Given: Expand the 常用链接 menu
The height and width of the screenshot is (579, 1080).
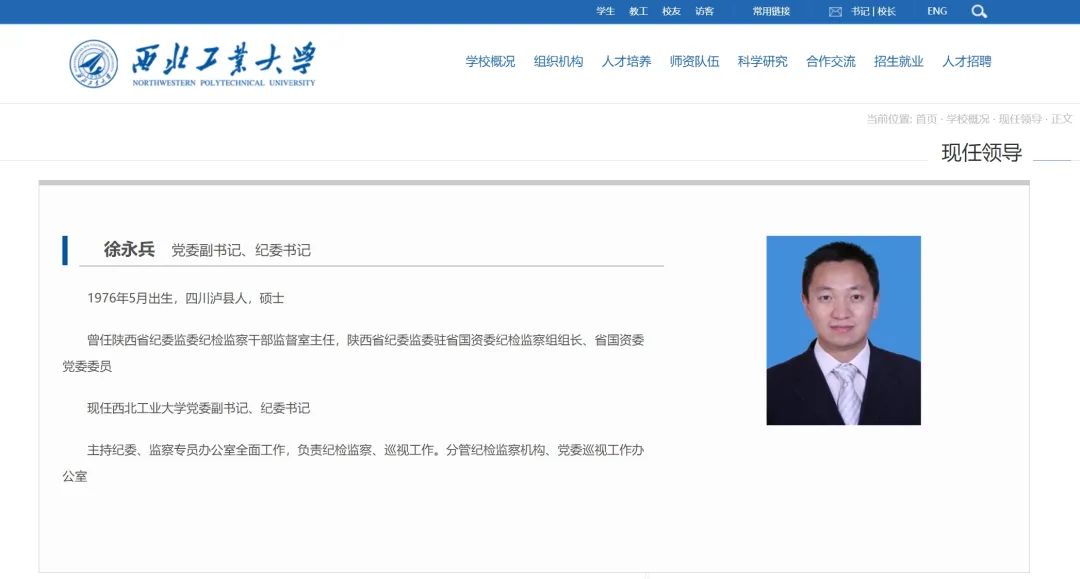Looking at the screenshot, I should tap(771, 12).
